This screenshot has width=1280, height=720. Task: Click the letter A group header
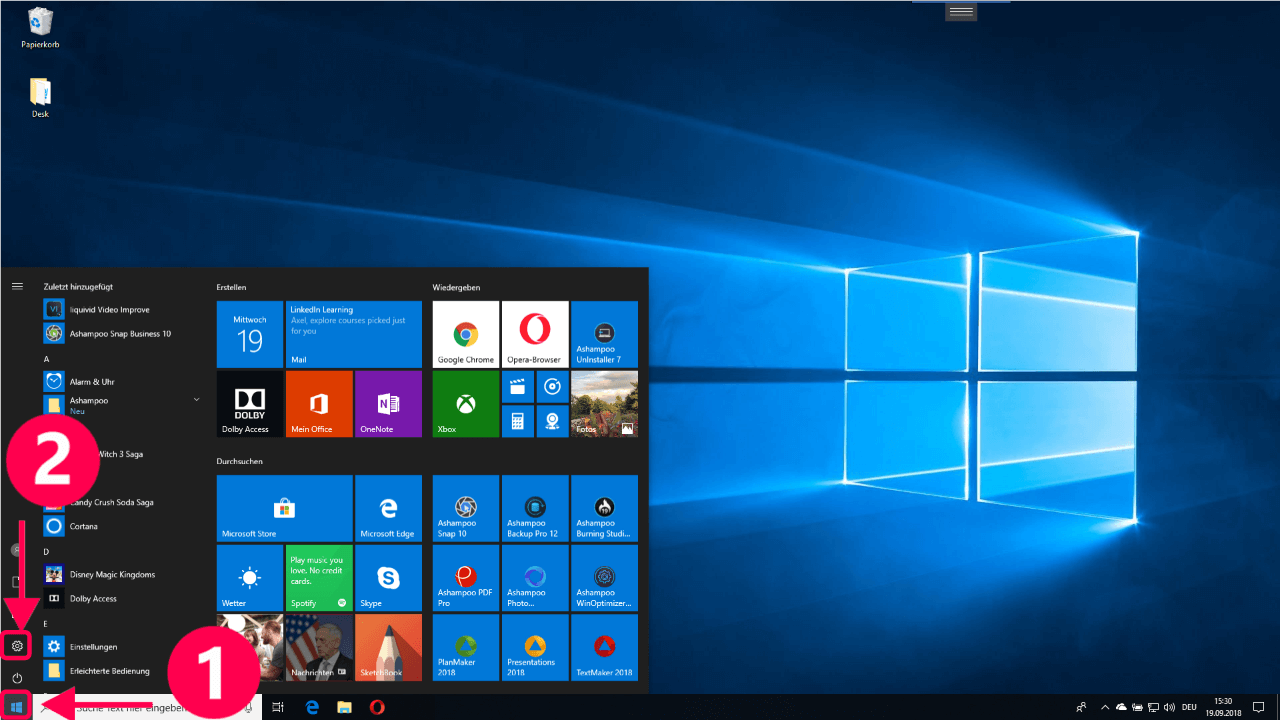coord(47,359)
